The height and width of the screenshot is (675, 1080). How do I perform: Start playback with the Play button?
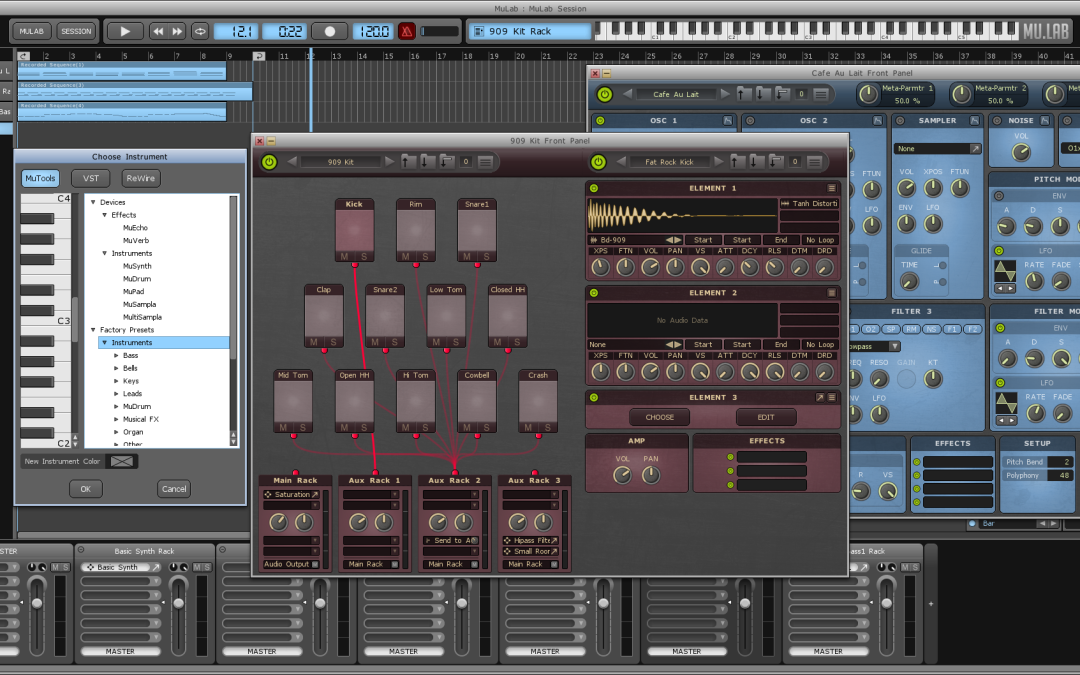125,31
